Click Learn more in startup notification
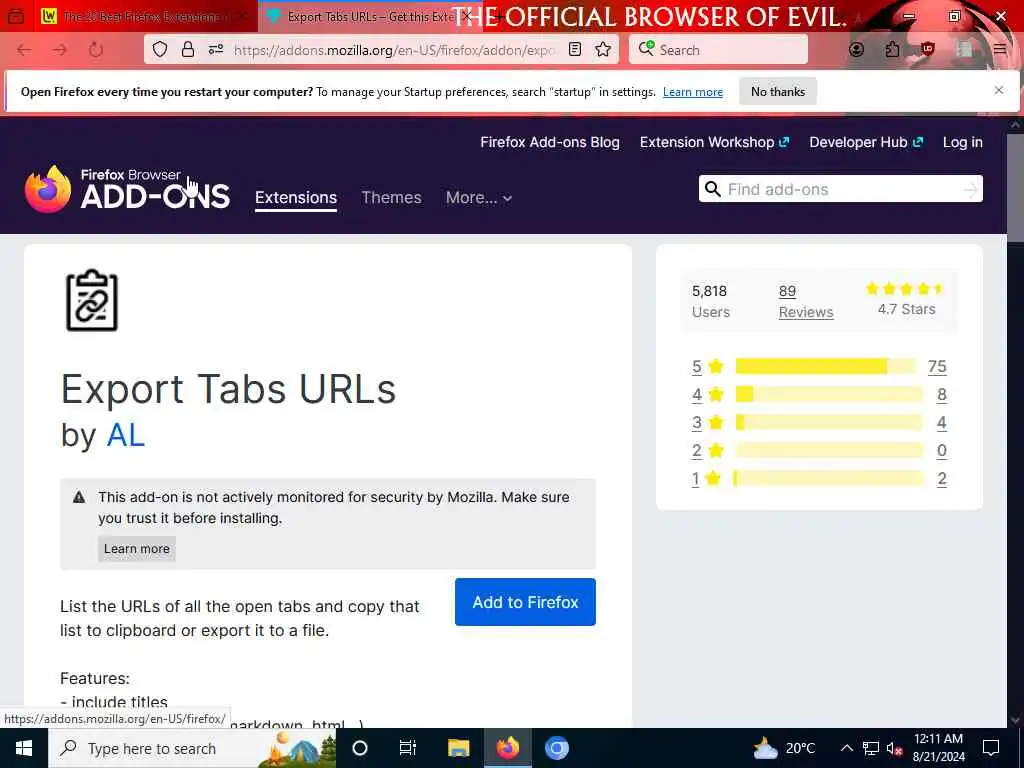1024x768 pixels. [693, 92]
